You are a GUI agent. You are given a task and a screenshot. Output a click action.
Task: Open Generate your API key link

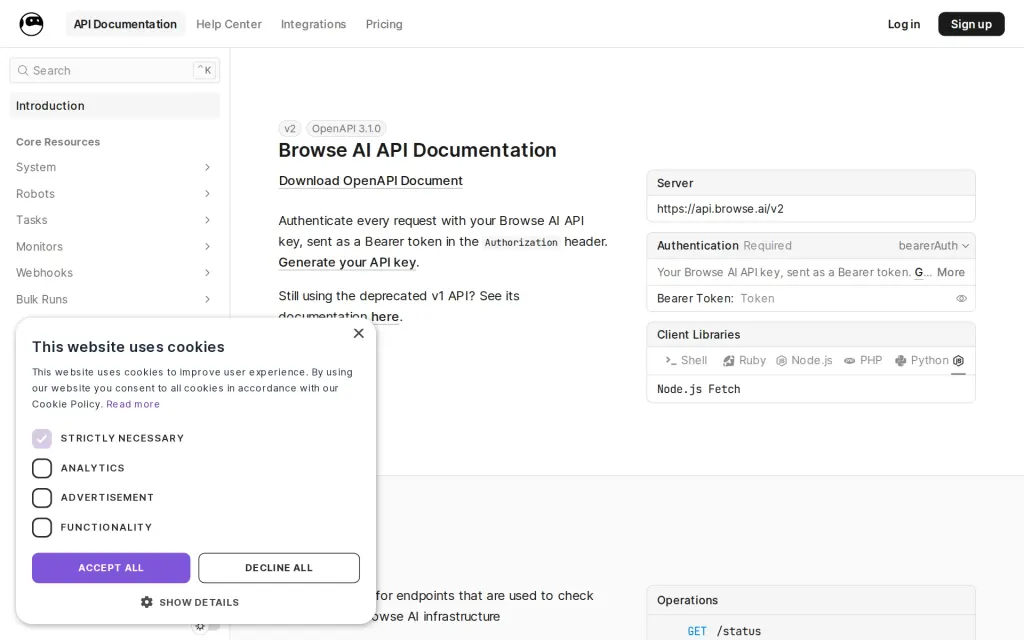pos(347,263)
